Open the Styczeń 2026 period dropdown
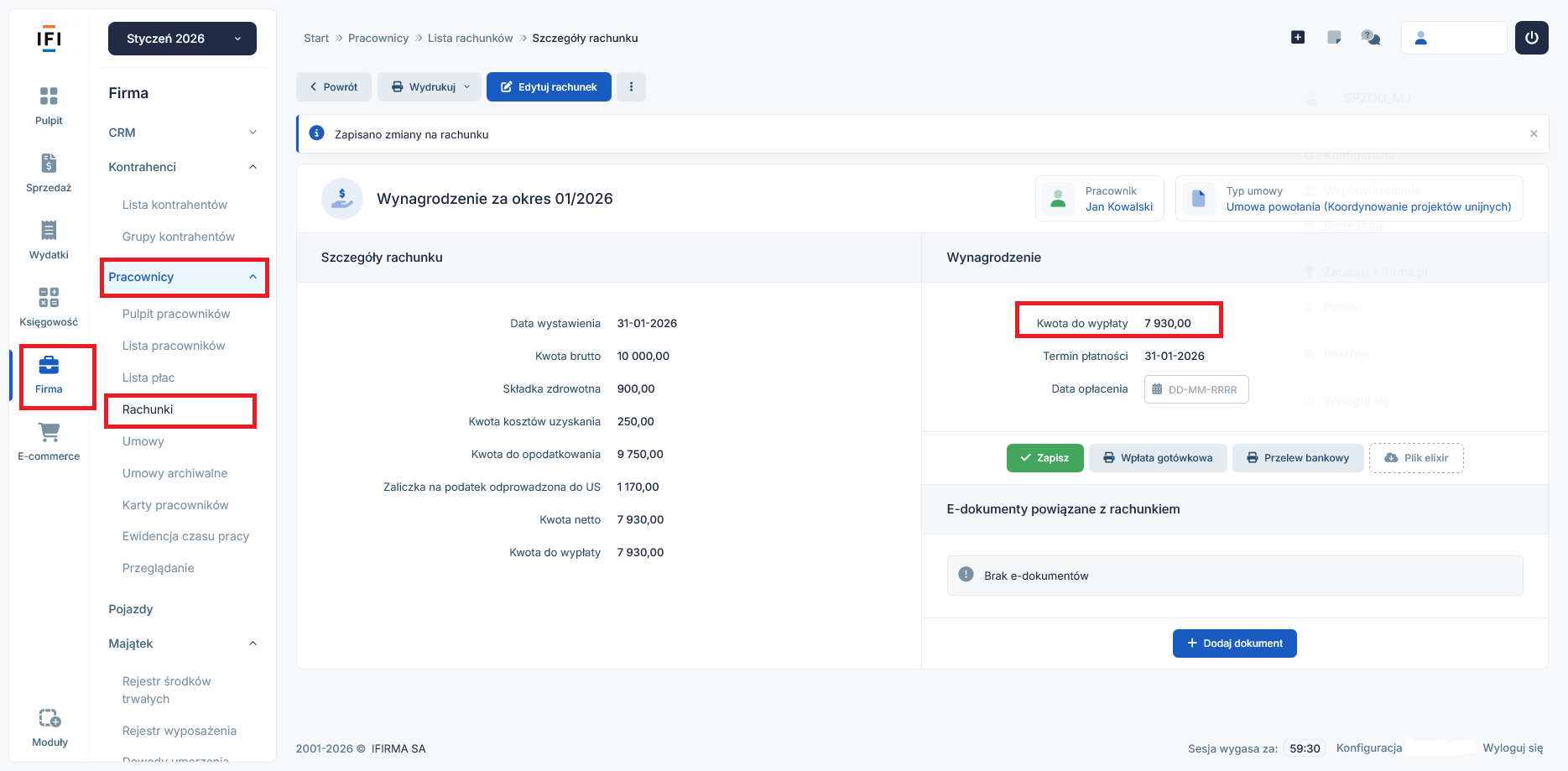 [x=182, y=39]
